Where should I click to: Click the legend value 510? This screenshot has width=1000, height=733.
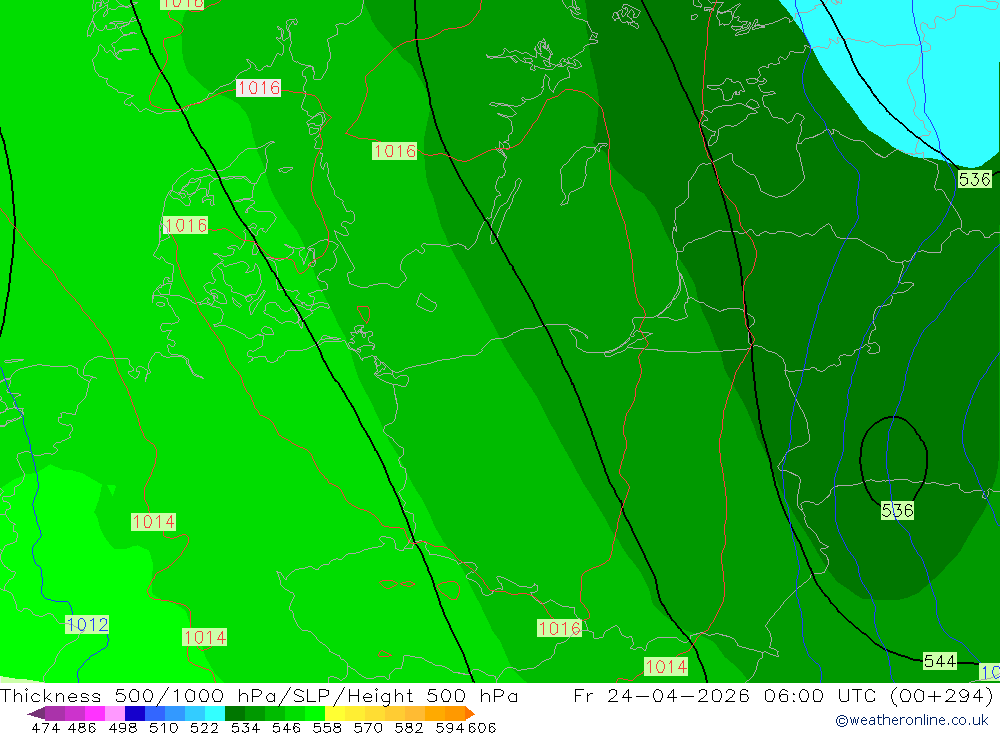tap(164, 727)
